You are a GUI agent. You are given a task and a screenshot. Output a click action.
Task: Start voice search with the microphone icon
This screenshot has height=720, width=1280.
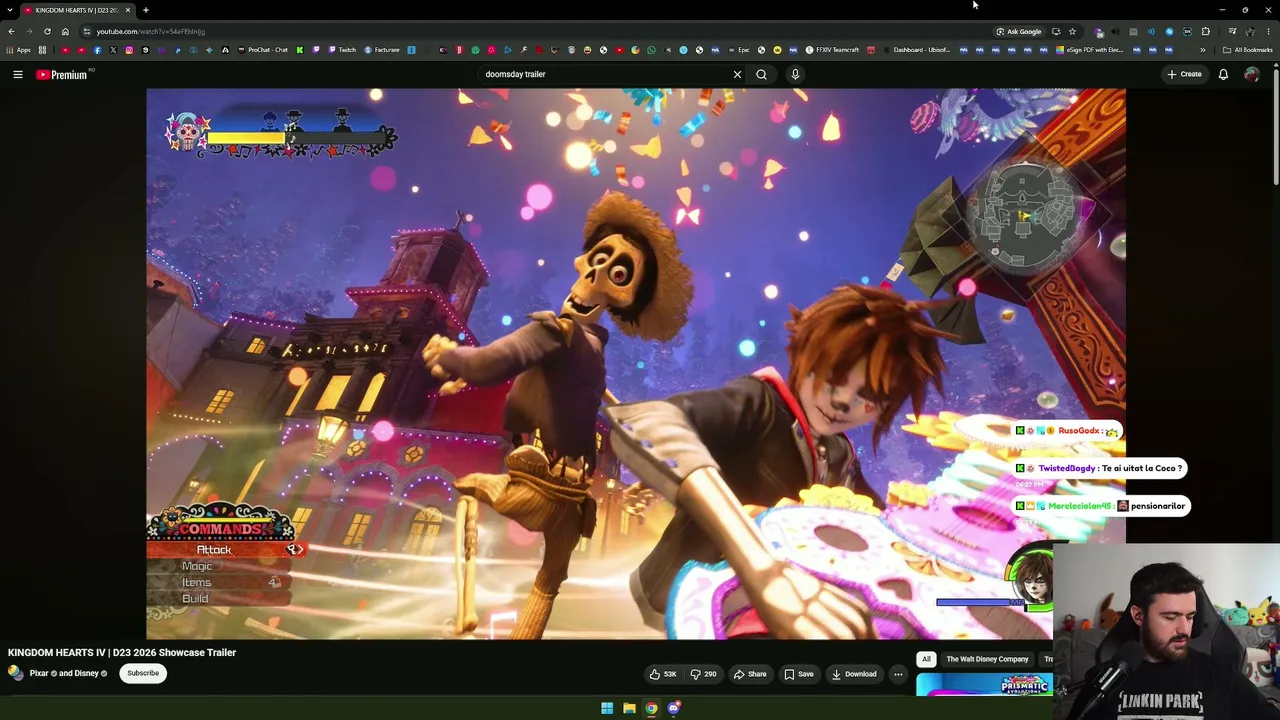795,74
